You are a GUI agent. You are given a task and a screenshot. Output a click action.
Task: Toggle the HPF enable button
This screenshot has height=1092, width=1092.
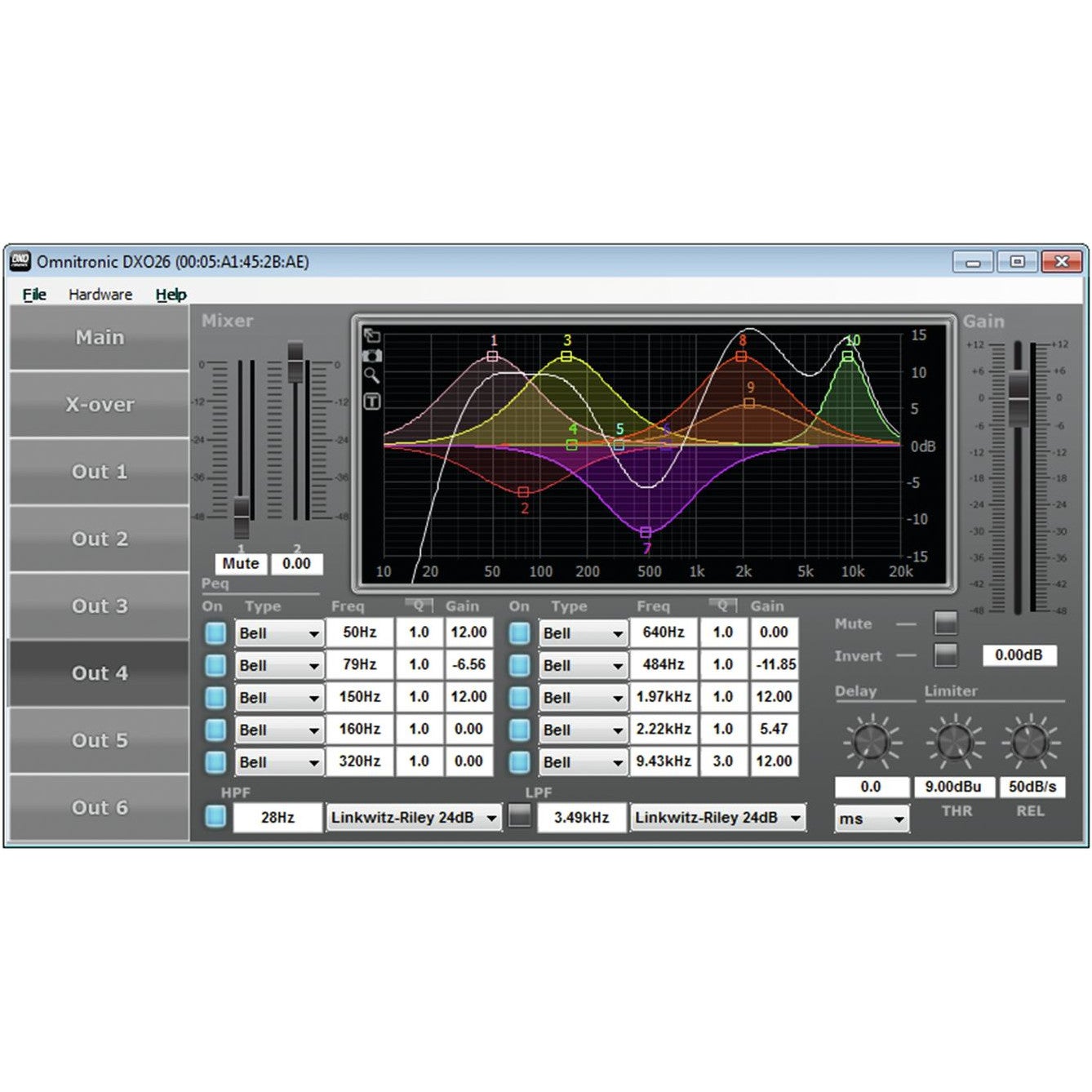pos(215,817)
